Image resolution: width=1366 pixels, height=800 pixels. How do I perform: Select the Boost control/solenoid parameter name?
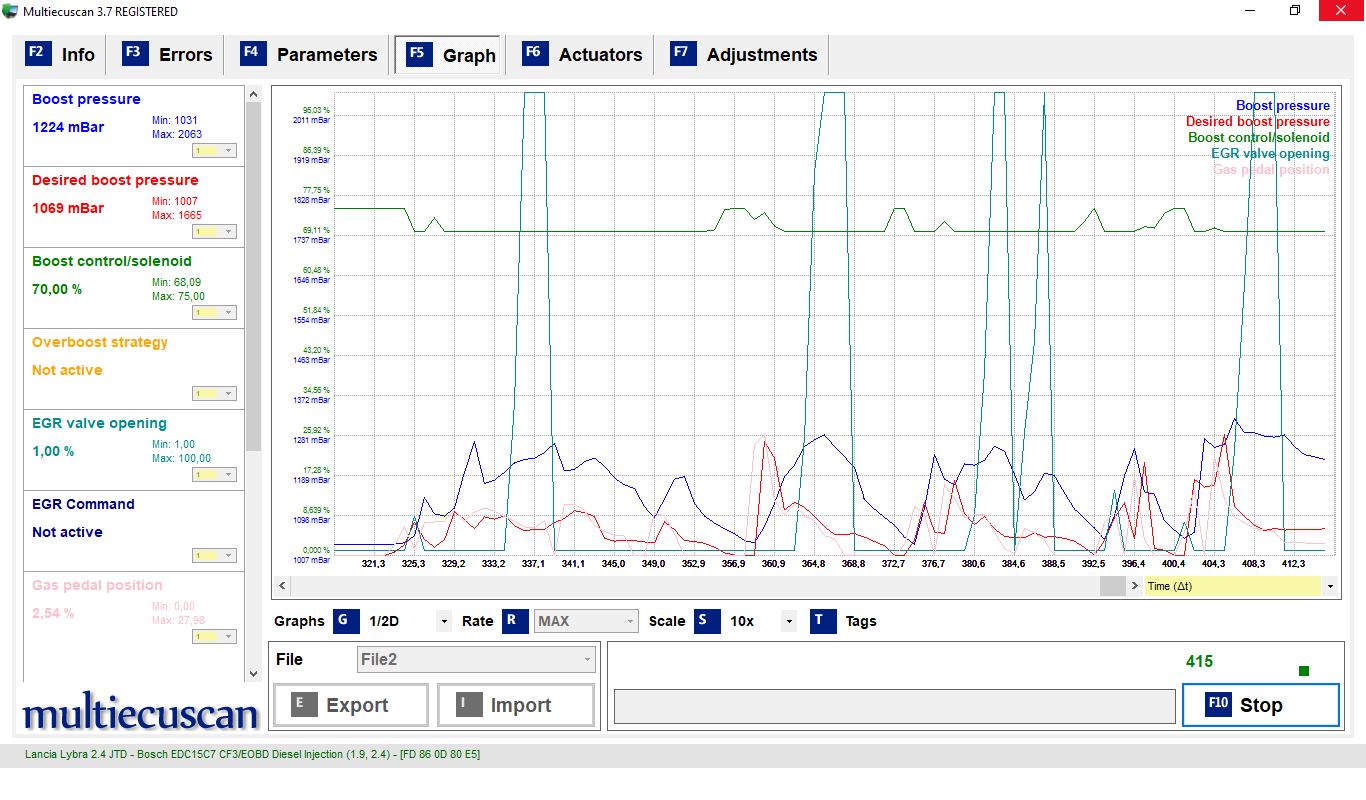point(112,261)
